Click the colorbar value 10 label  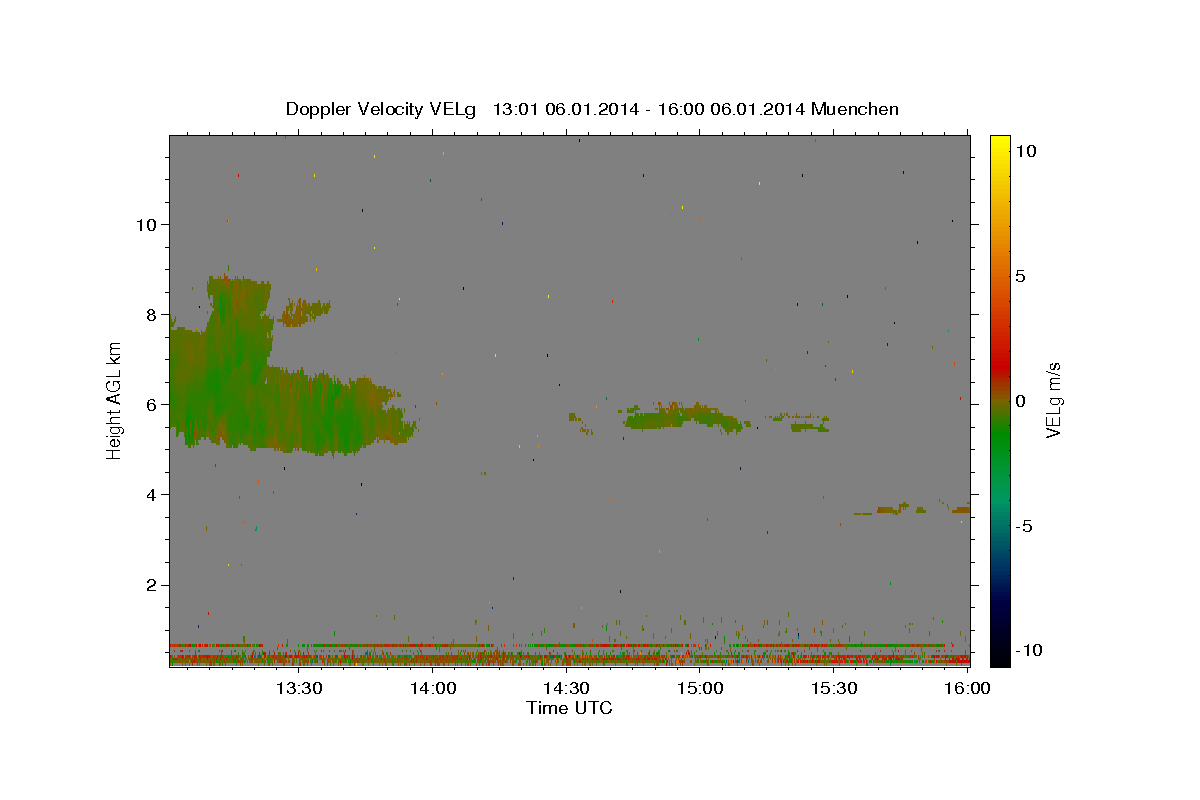[1025, 150]
